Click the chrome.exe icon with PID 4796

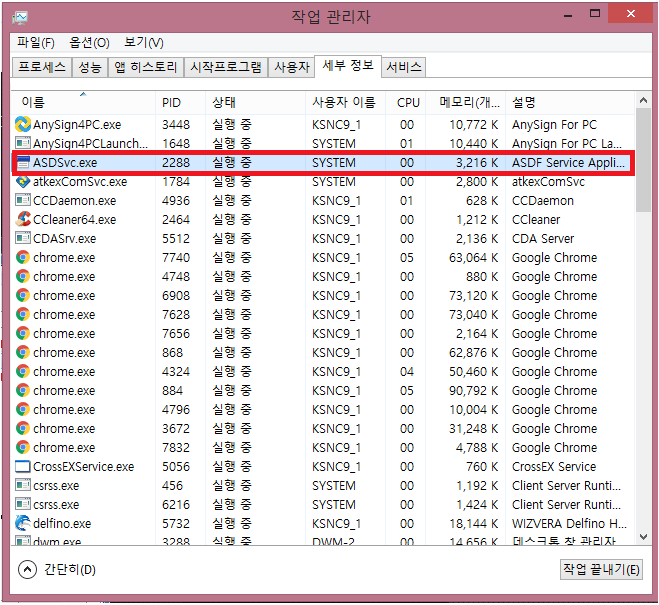pyautogui.click(x=23, y=409)
